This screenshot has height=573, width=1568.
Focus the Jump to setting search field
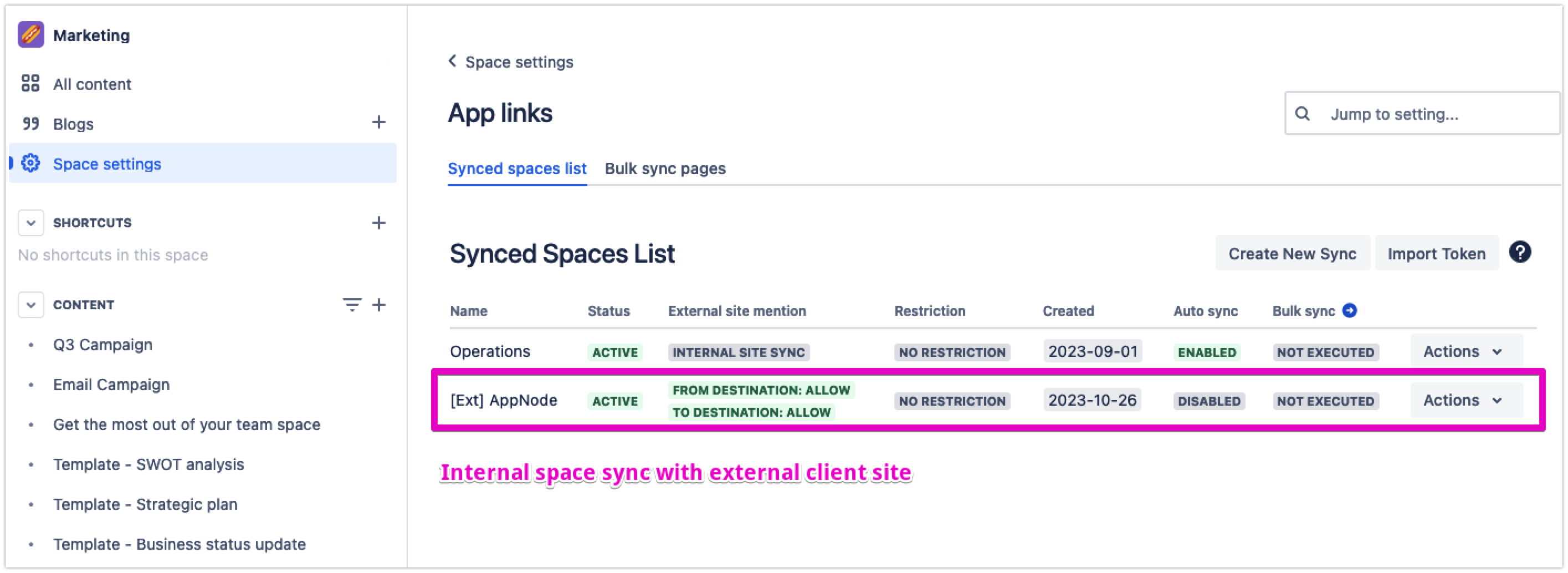pos(1422,113)
